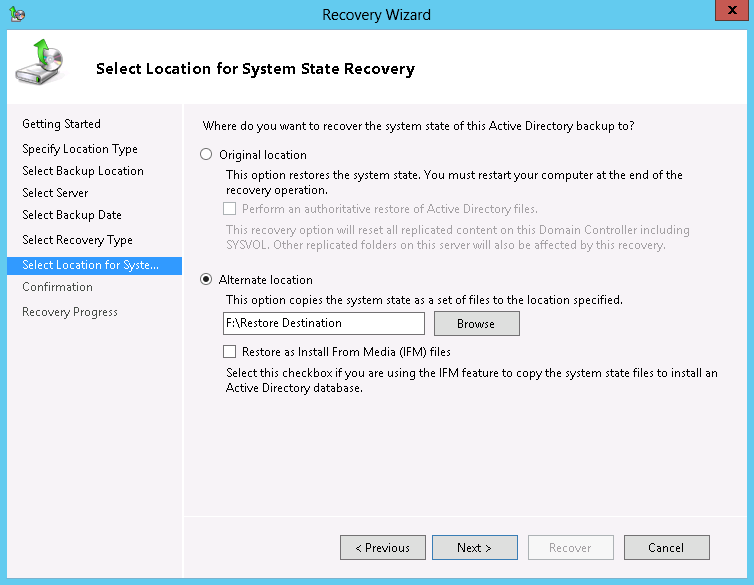Go back with the Previous button
The width and height of the screenshot is (754, 585).
coord(383,548)
